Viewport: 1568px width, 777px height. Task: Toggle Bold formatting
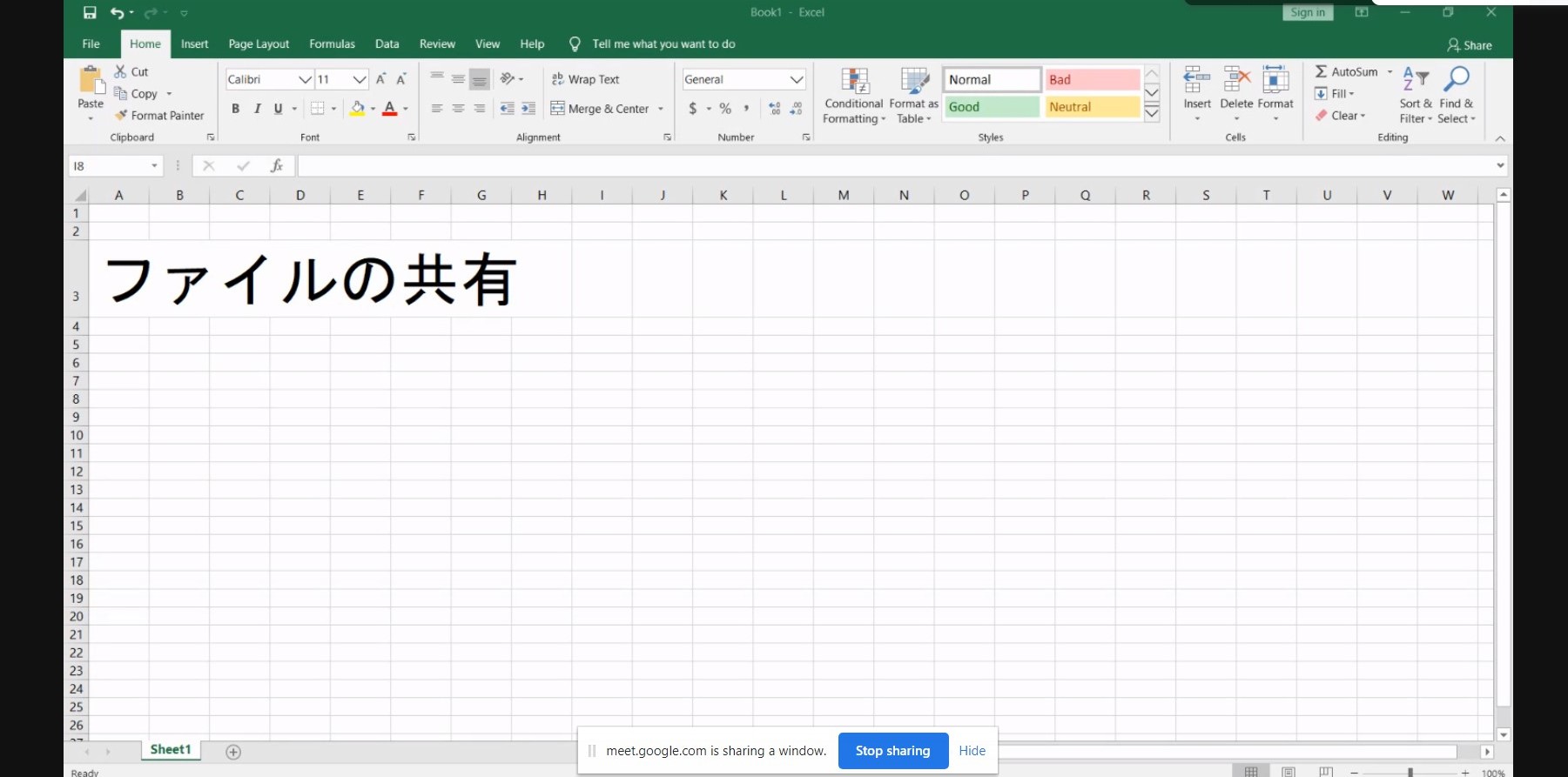(x=235, y=109)
